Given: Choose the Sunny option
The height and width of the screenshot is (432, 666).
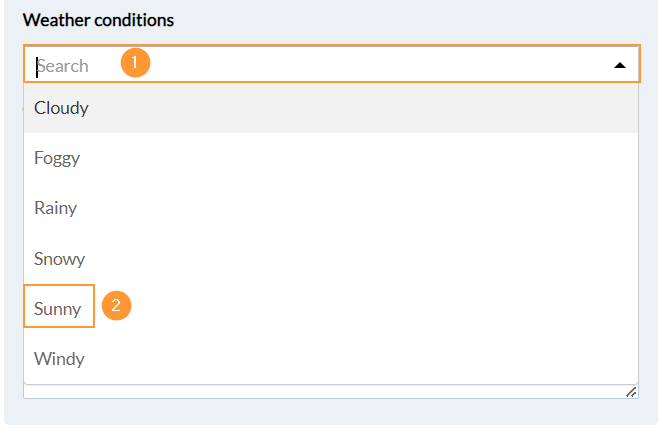Looking at the screenshot, I should point(58,308).
